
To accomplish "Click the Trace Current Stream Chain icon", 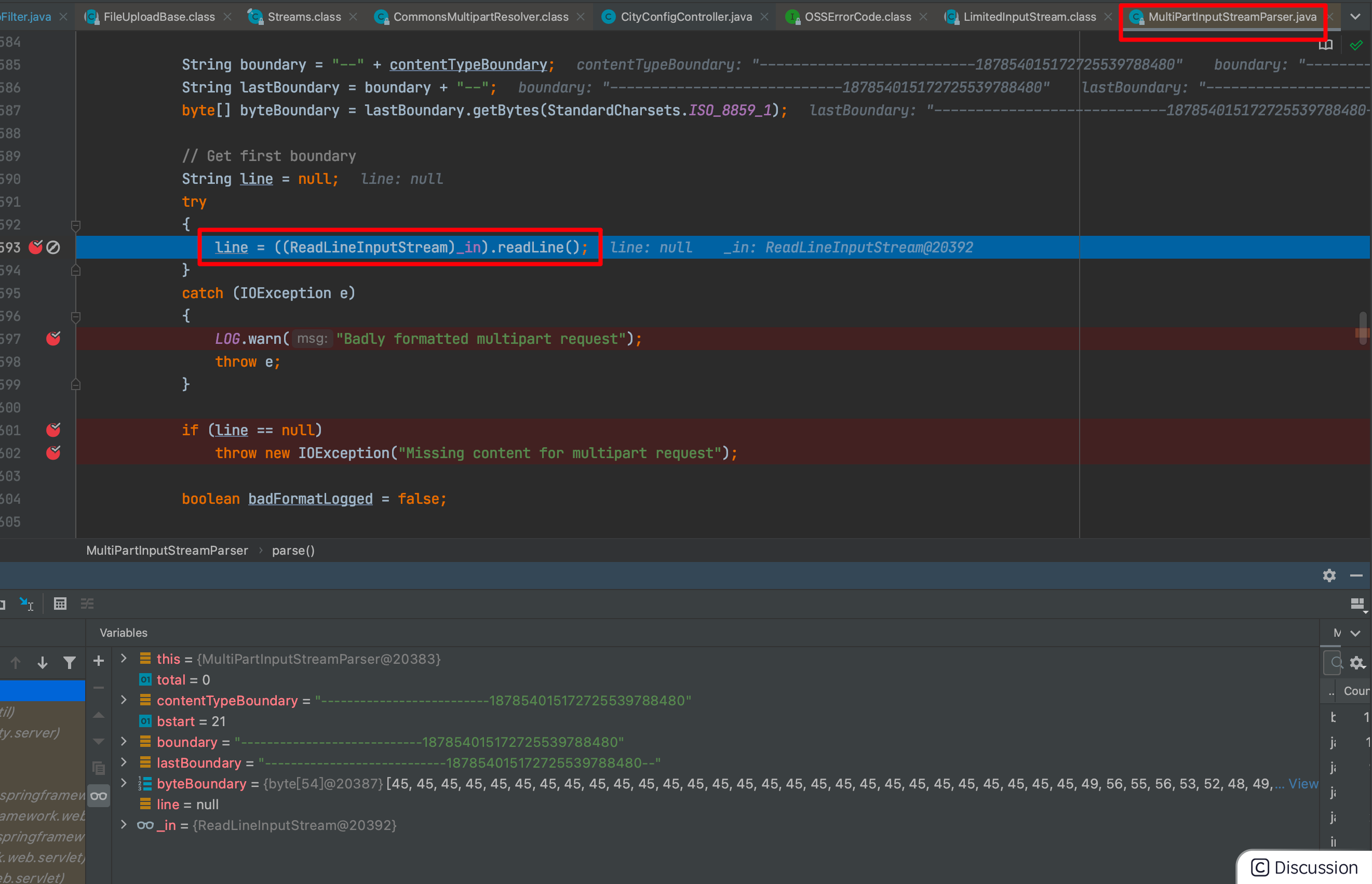I will click(87, 604).
